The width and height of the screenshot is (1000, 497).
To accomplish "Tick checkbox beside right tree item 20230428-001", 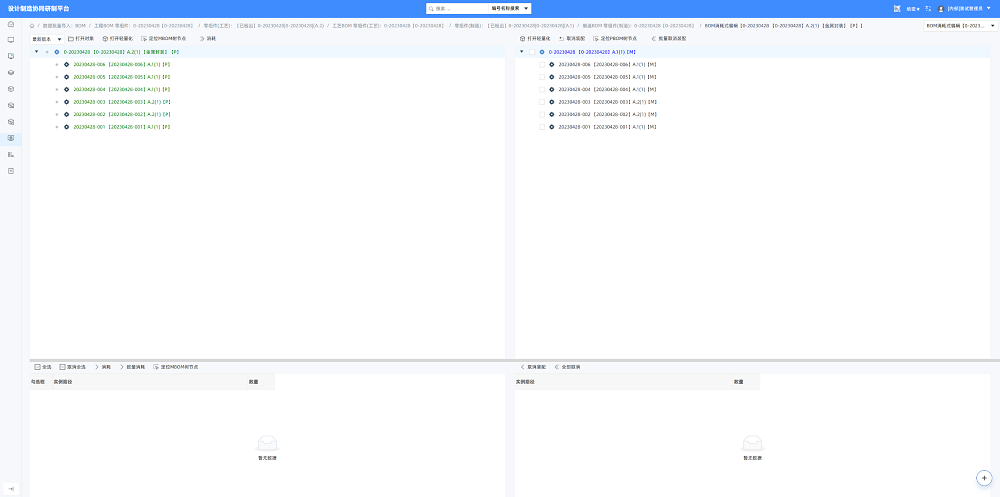I will pos(542,127).
